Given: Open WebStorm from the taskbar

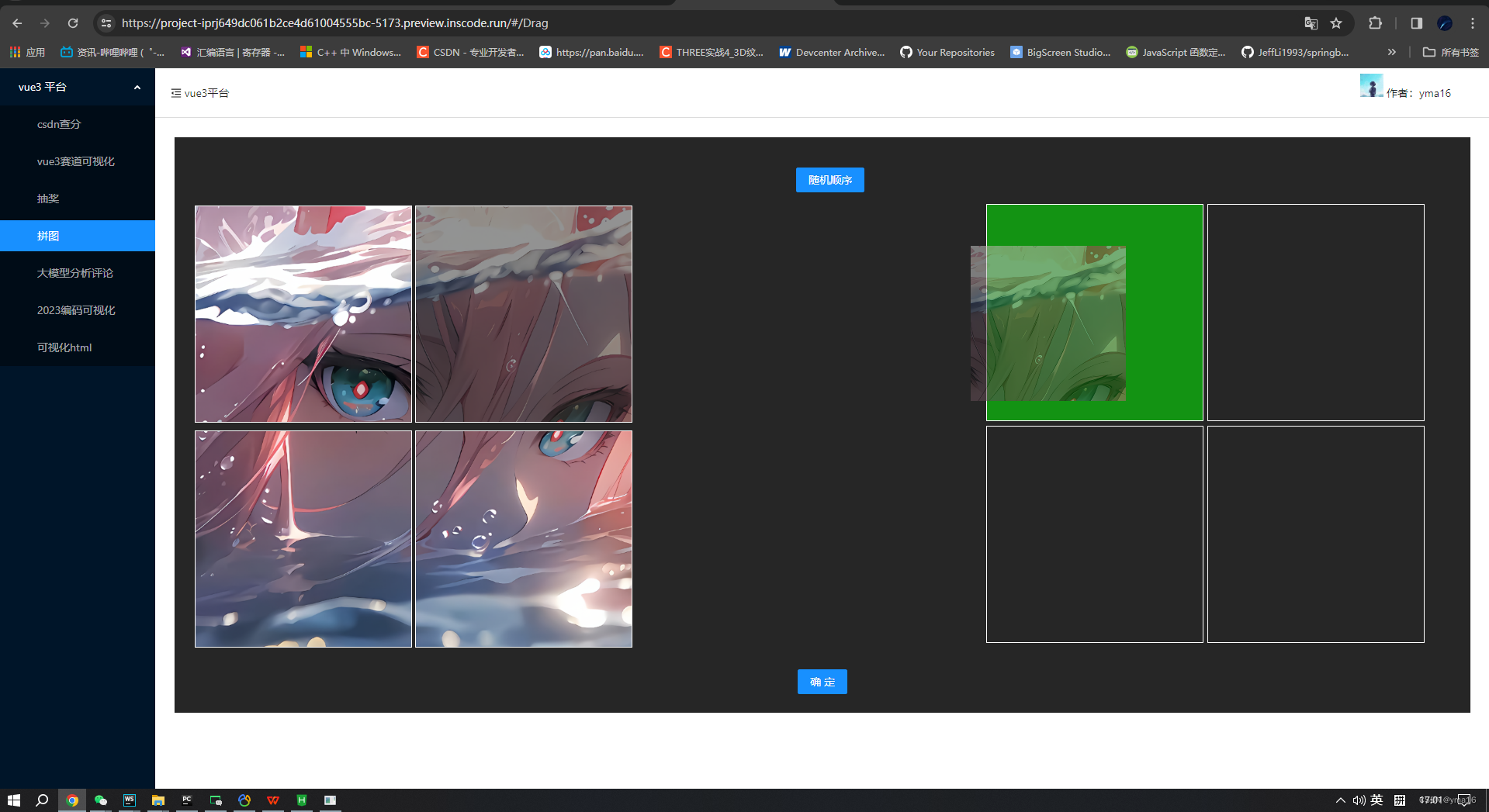Looking at the screenshot, I should coord(130,800).
